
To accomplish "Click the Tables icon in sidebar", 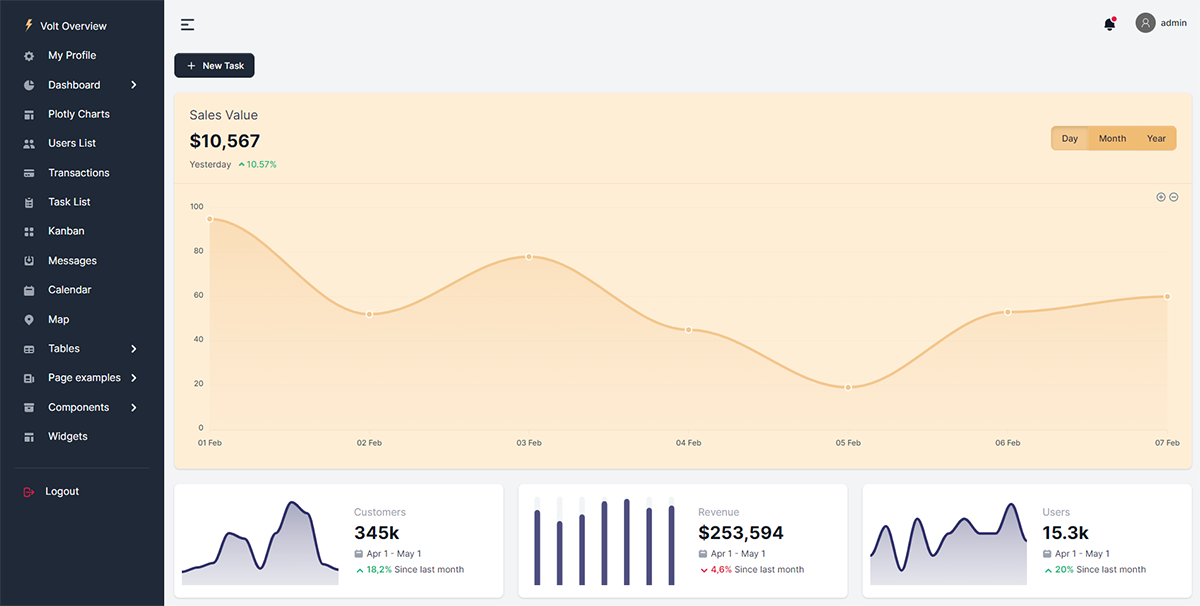I will pos(29,349).
